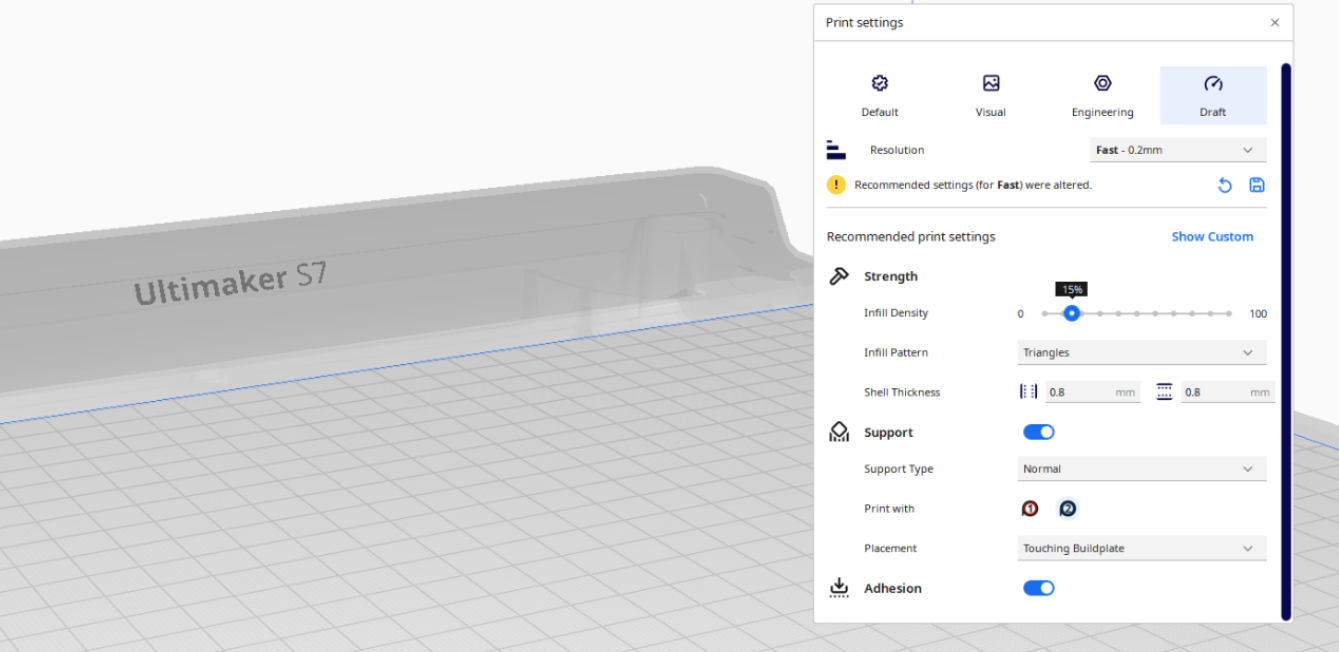Open the Support Type dropdown set to Normal
Screen dimensions: 1339x652
tap(1142, 469)
